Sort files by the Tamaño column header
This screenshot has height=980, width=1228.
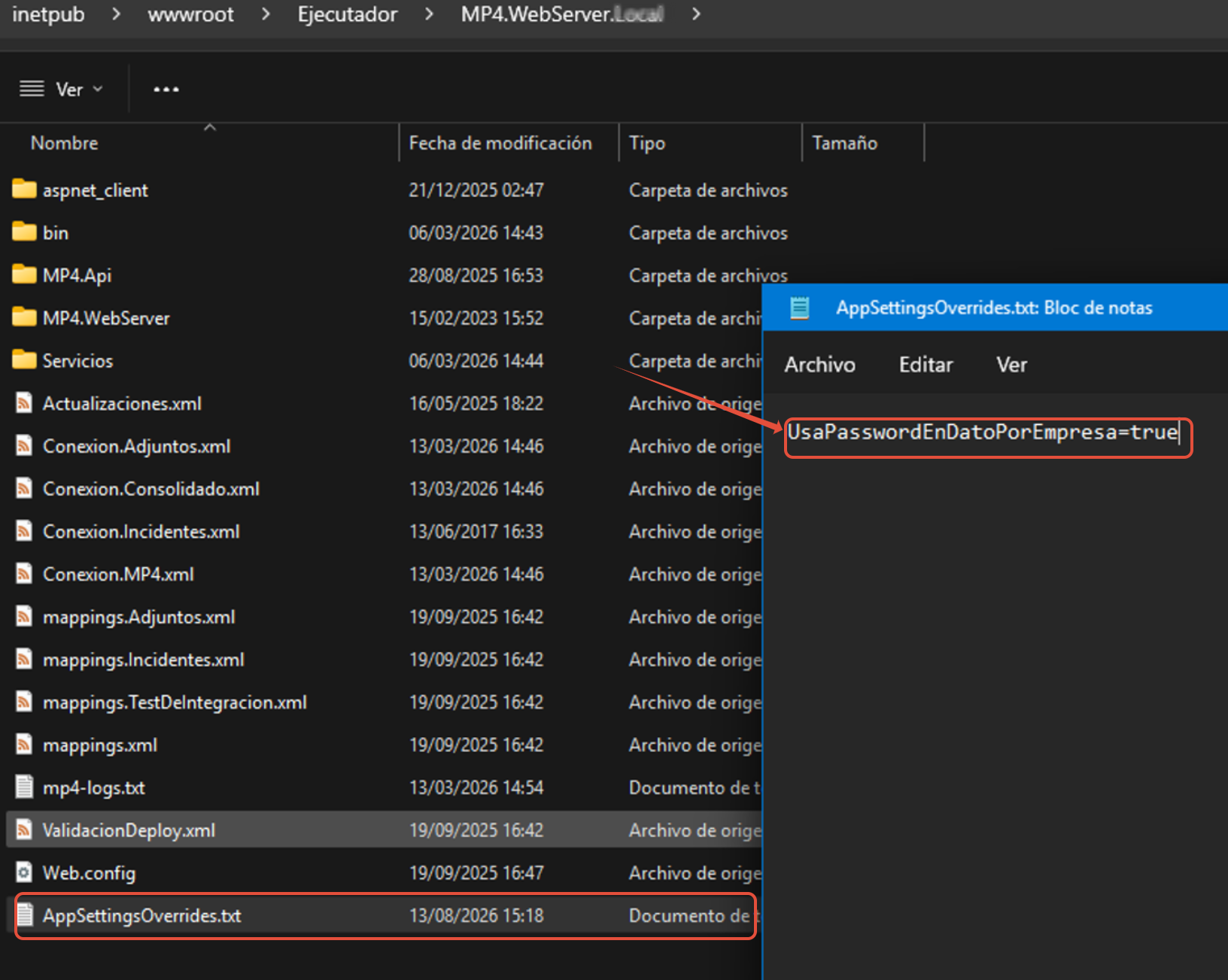click(844, 143)
